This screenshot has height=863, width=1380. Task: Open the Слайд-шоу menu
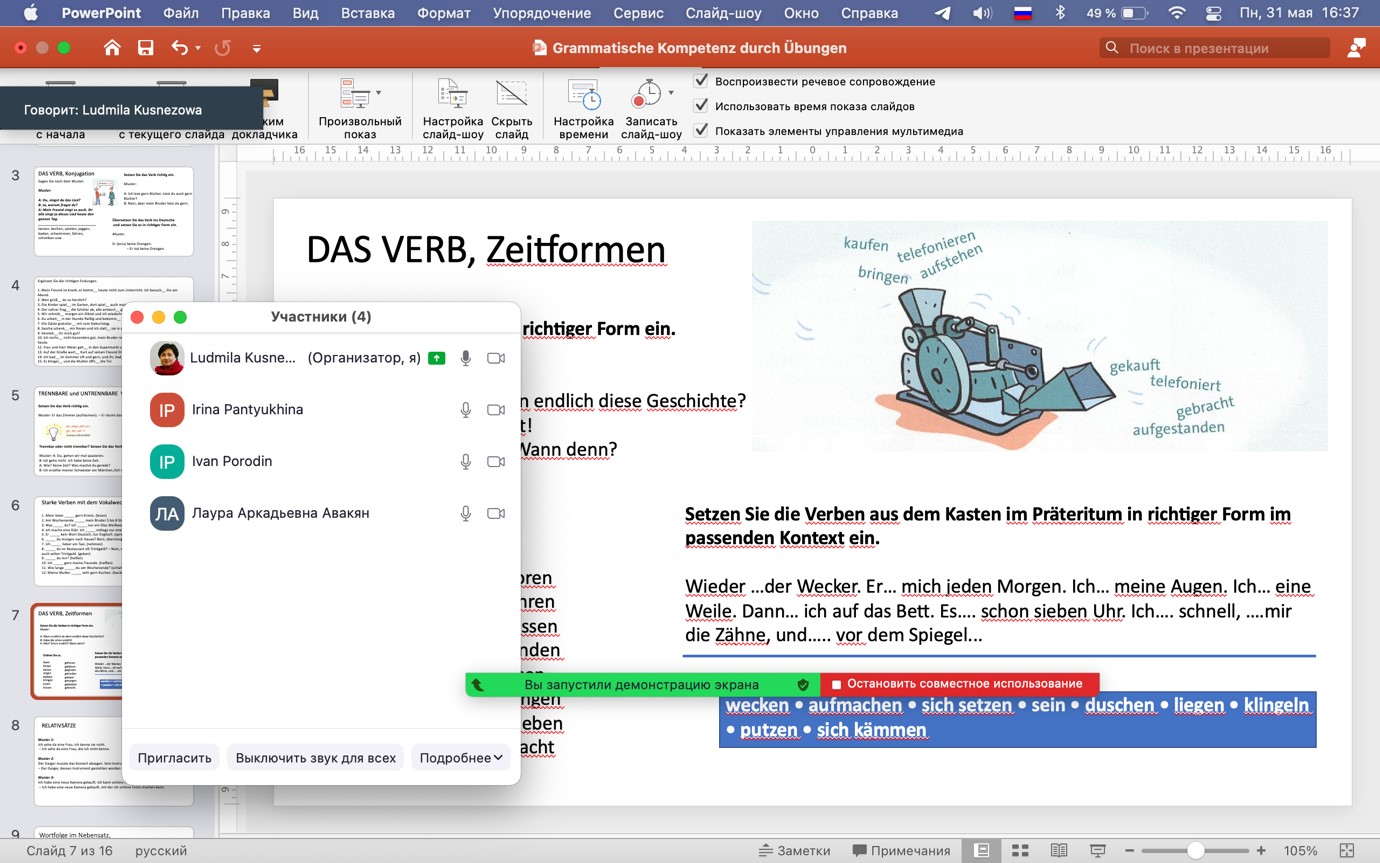723,14
